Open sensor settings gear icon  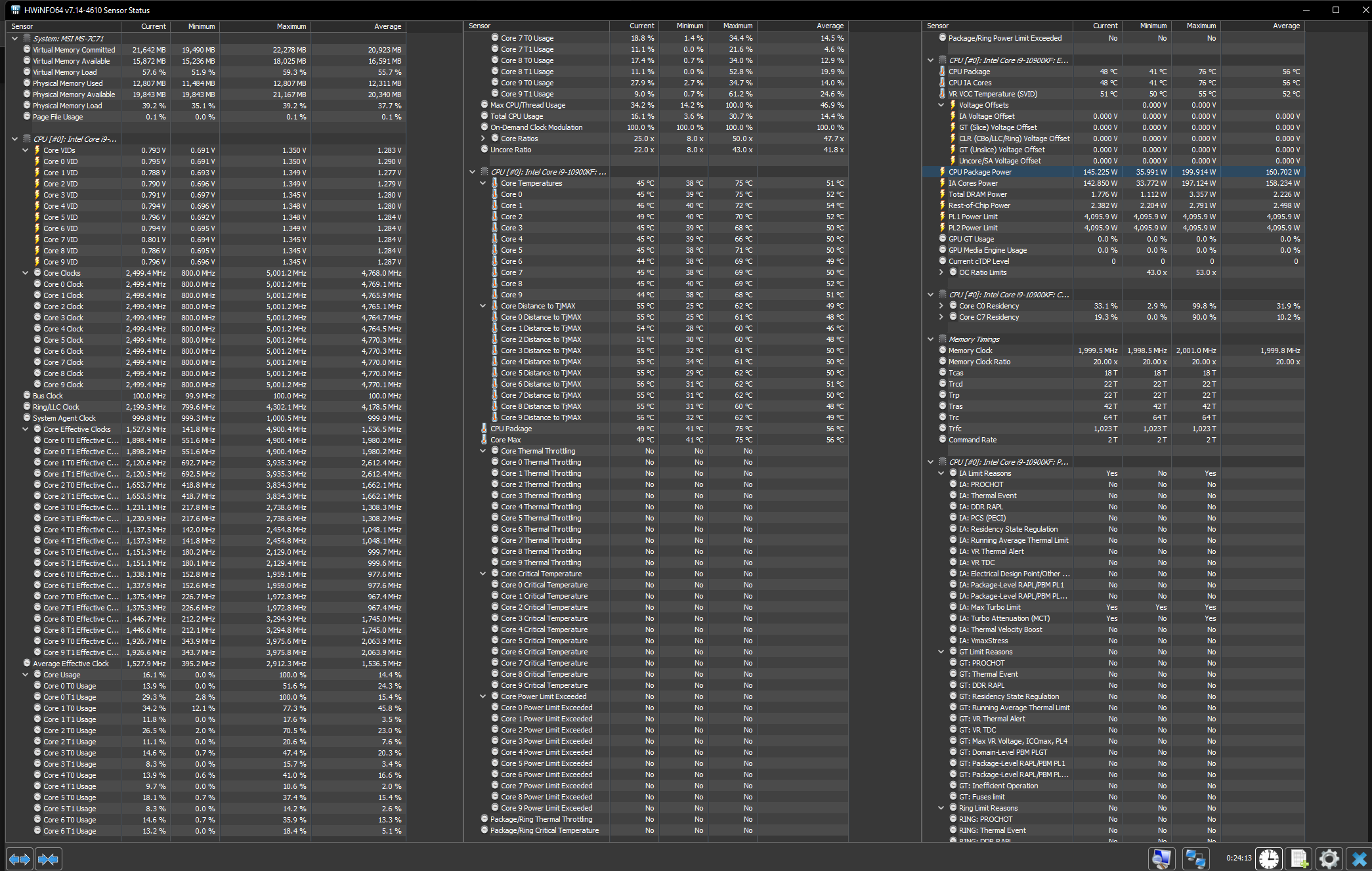point(1329,859)
